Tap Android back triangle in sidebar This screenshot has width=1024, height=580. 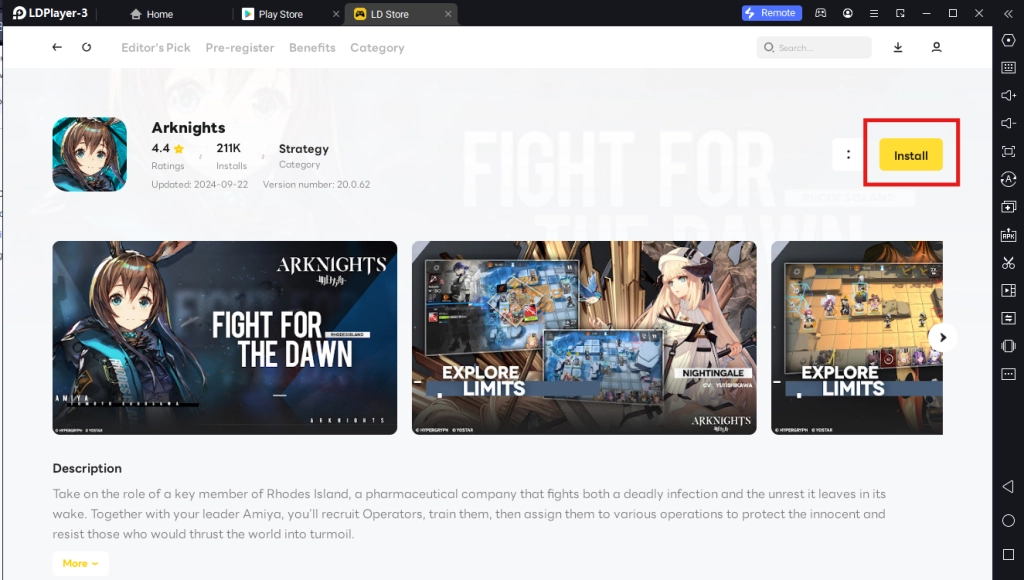(1008, 487)
